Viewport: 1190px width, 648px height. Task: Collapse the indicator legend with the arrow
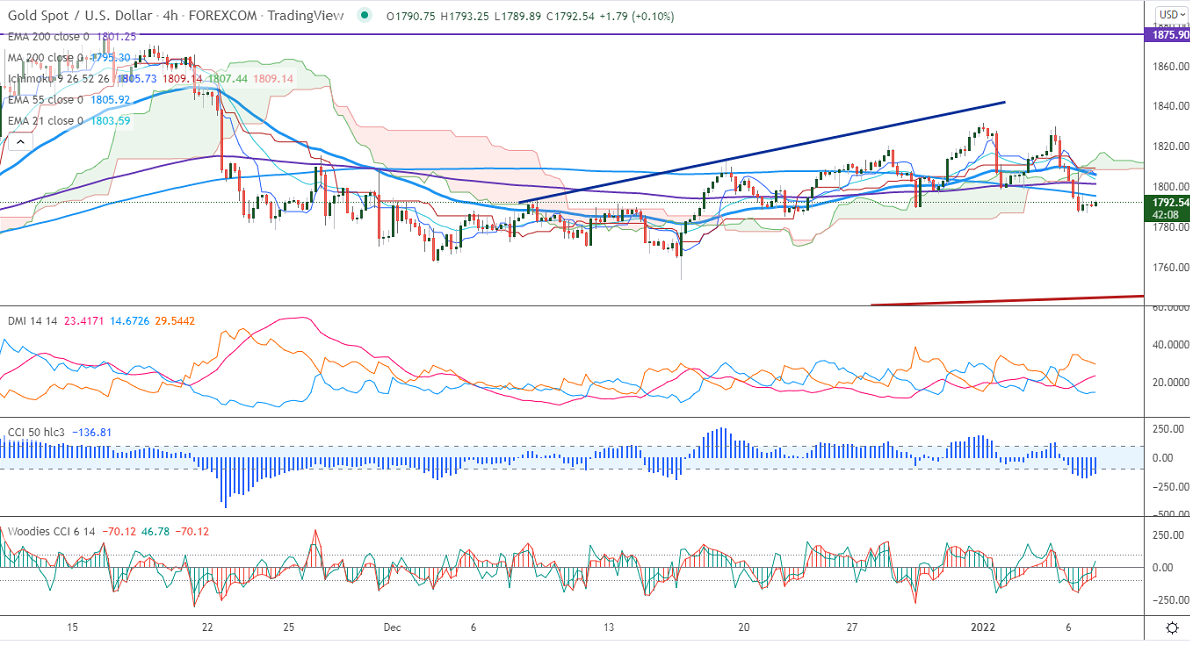coord(20,142)
